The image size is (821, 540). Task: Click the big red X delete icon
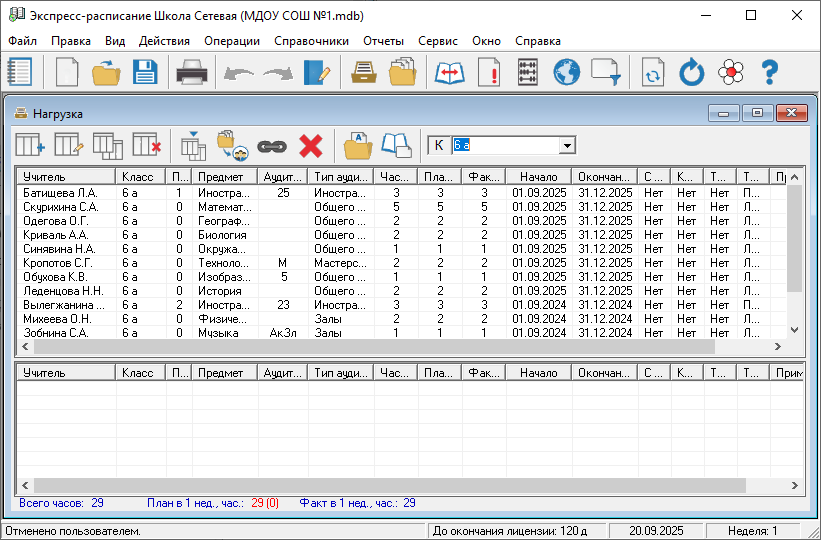click(310, 145)
